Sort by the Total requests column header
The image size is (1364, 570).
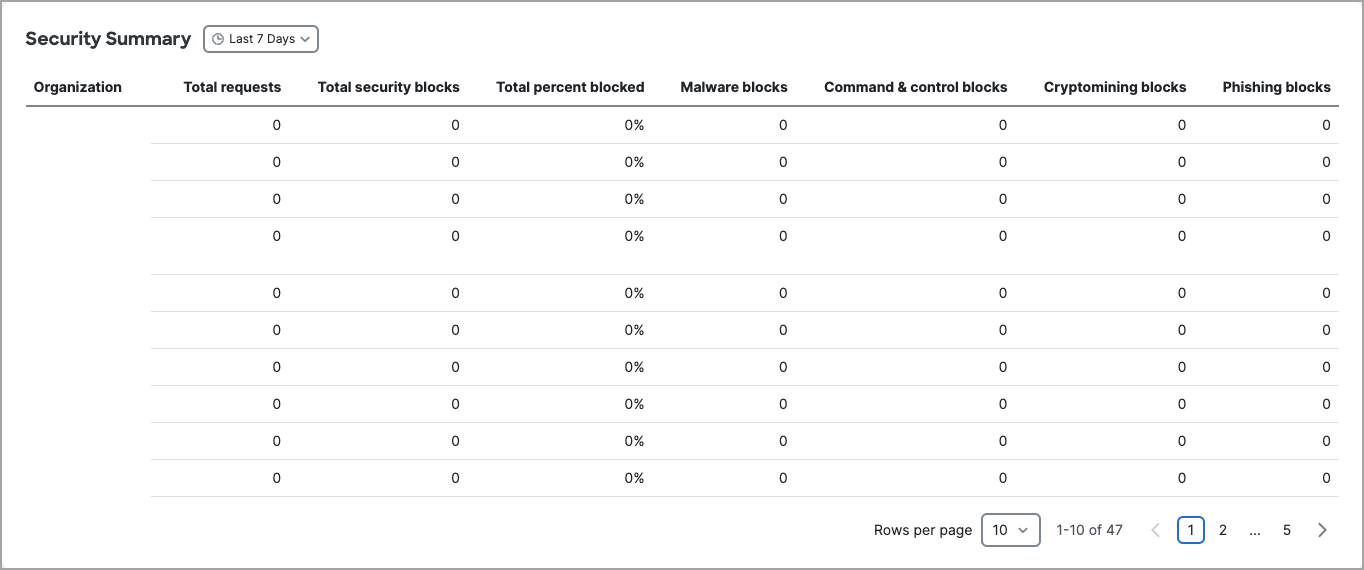coord(232,87)
